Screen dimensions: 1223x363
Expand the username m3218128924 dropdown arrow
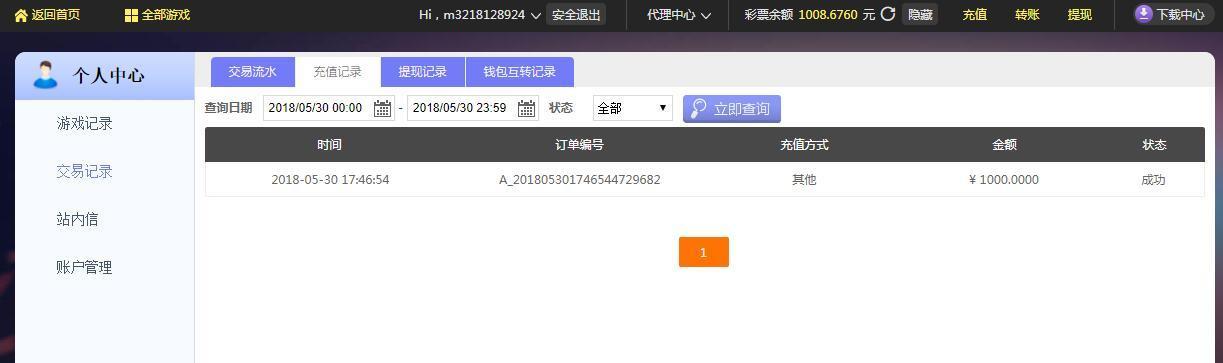click(x=536, y=15)
